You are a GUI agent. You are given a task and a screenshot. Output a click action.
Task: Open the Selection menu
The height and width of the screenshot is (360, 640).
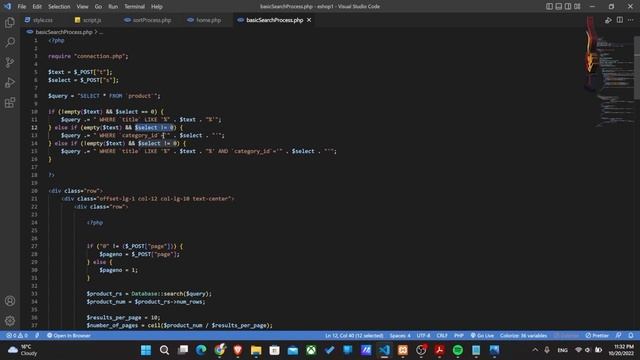(59, 7)
